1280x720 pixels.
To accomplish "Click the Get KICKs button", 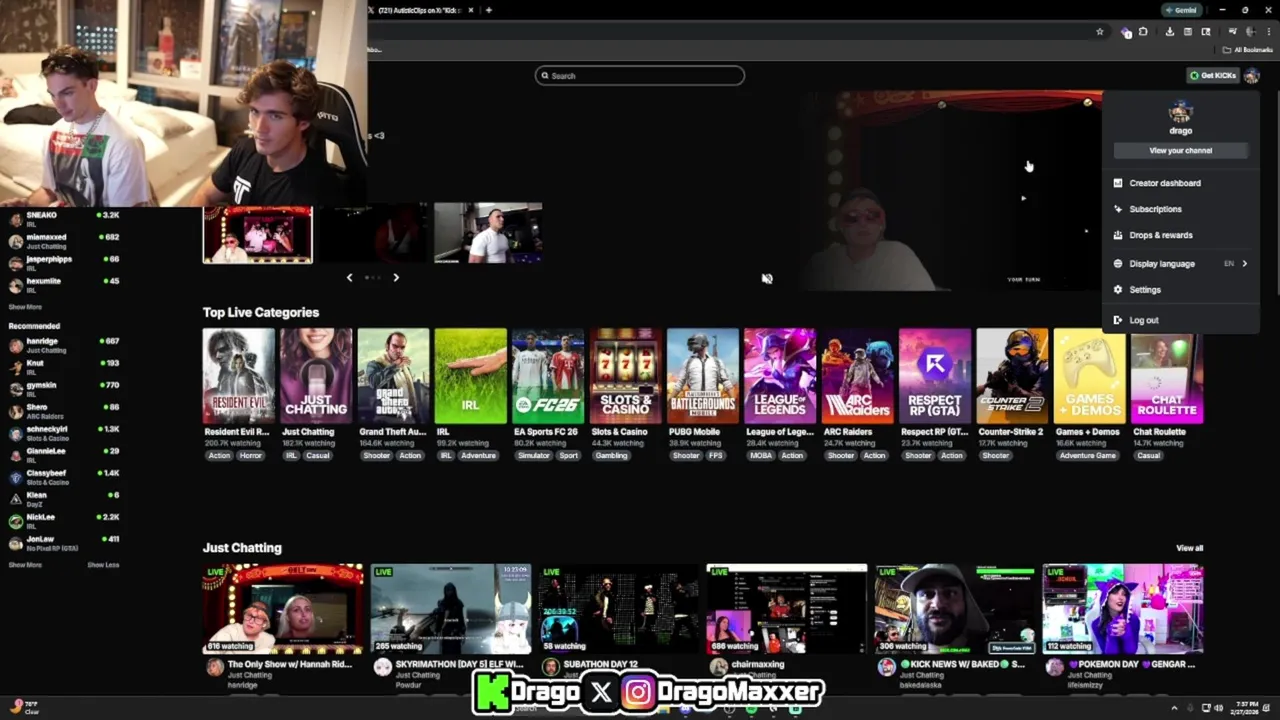I will coord(1212,75).
